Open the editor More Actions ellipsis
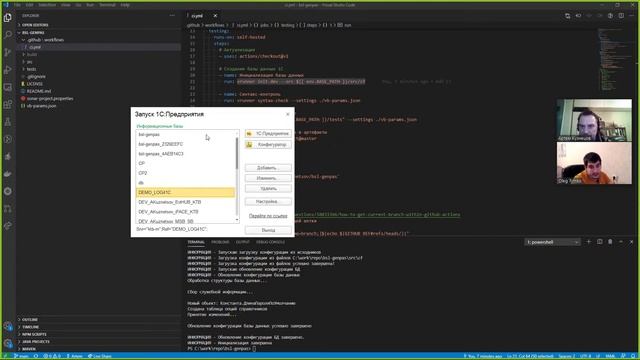Image resolution: width=640 pixels, height=360 pixels. 631,16
